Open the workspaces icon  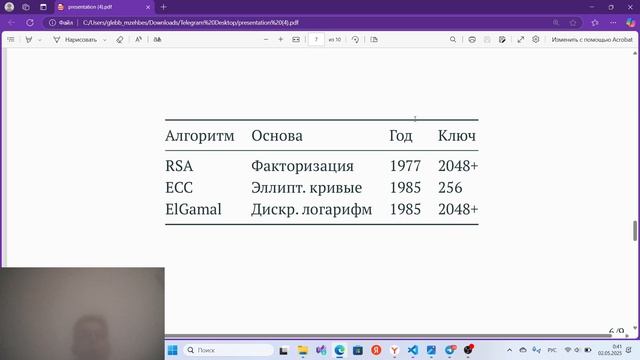(26, 7)
